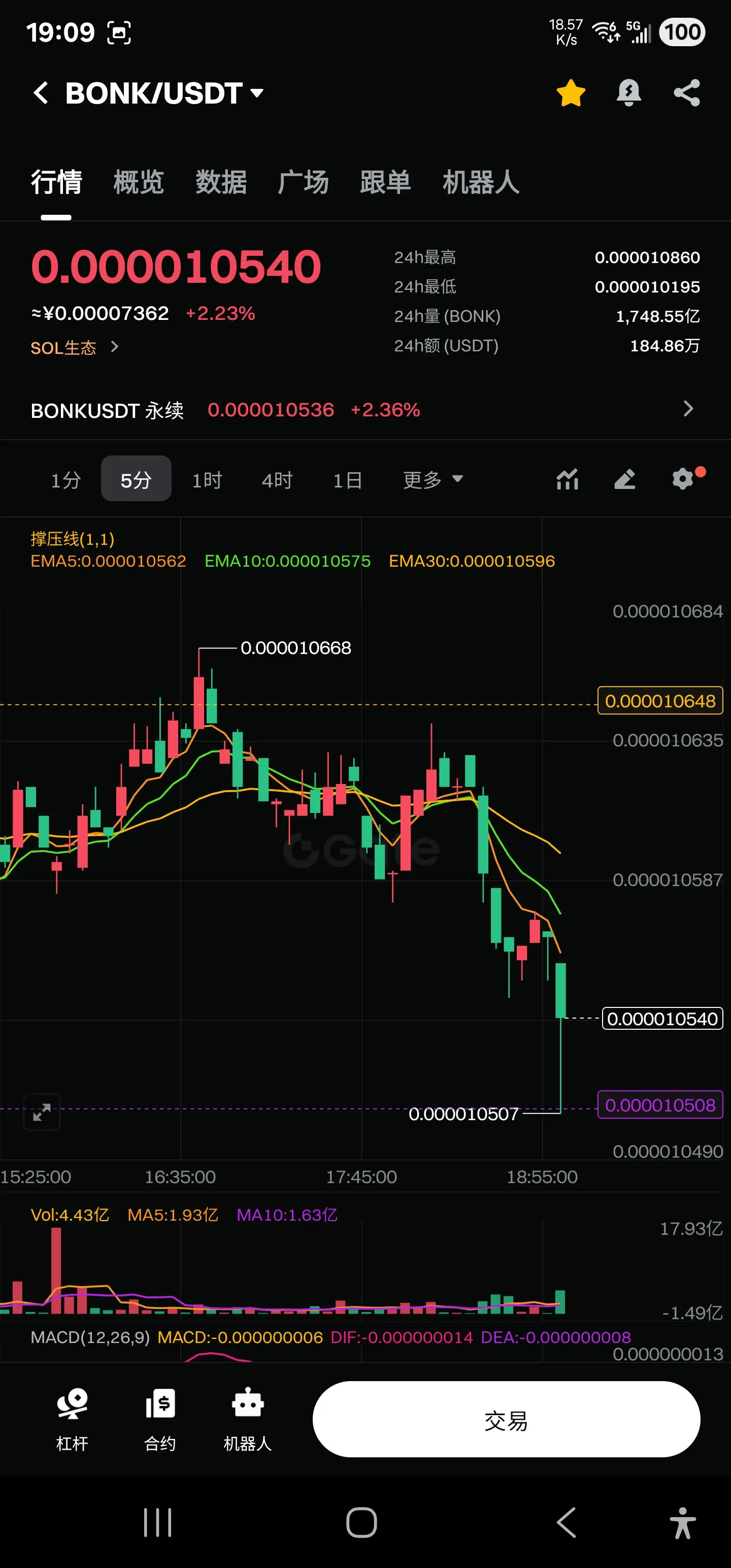This screenshot has height=1568, width=731.
Task: Tap the back arrow beside BONK/USDT
Action: pos(41,93)
